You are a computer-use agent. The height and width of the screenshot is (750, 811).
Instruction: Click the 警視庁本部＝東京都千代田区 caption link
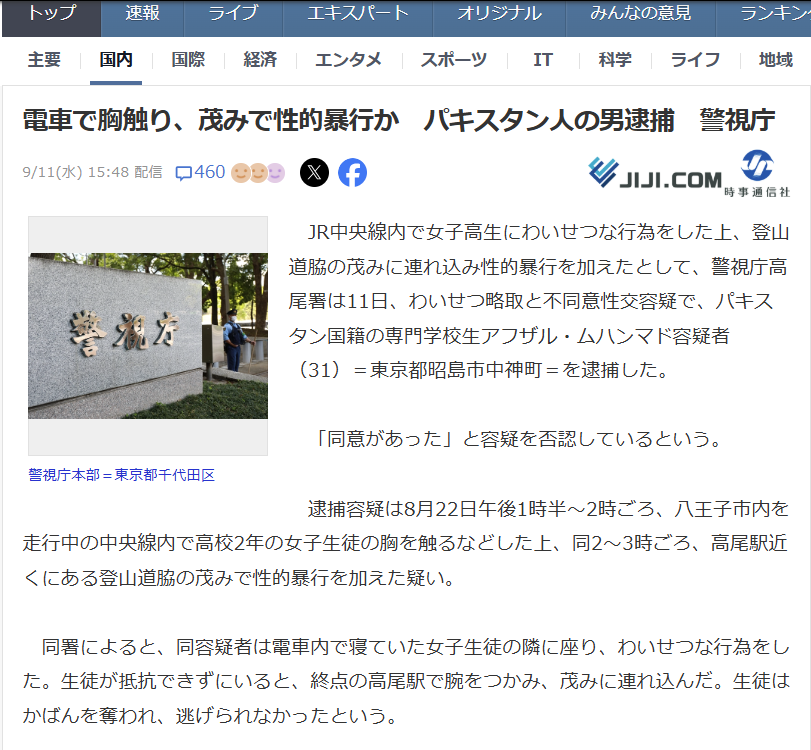point(122,475)
